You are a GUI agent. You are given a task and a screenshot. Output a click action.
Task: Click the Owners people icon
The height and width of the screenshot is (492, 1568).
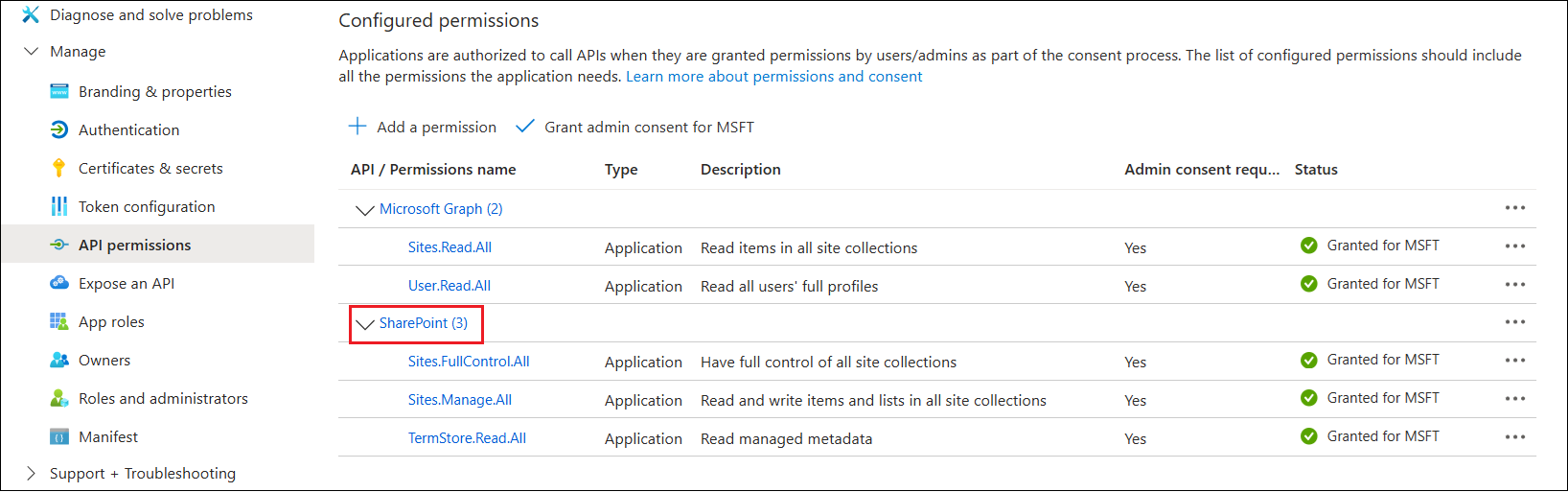coord(59,361)
